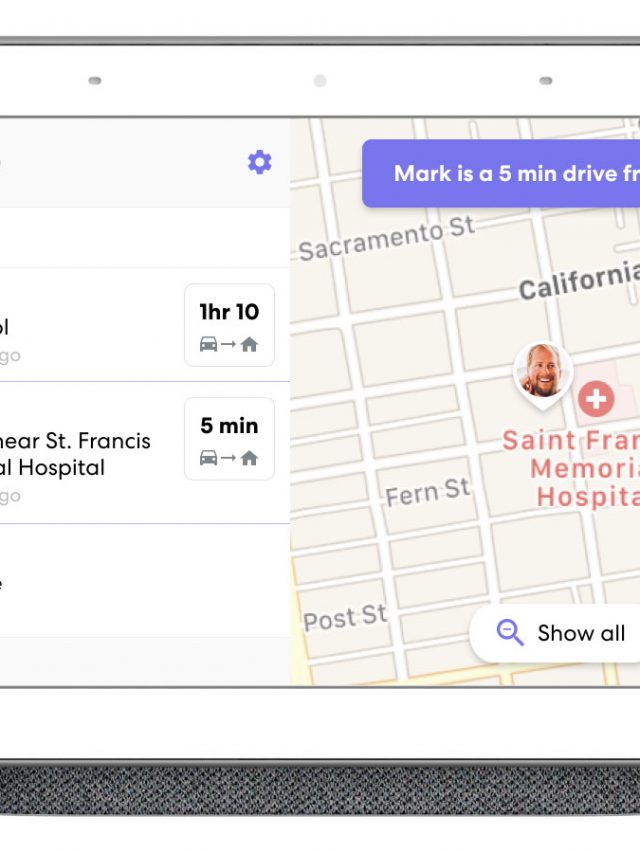Click the car icon under 5 min
This screenshot has width=640, height=853.
tap(209, 458)
